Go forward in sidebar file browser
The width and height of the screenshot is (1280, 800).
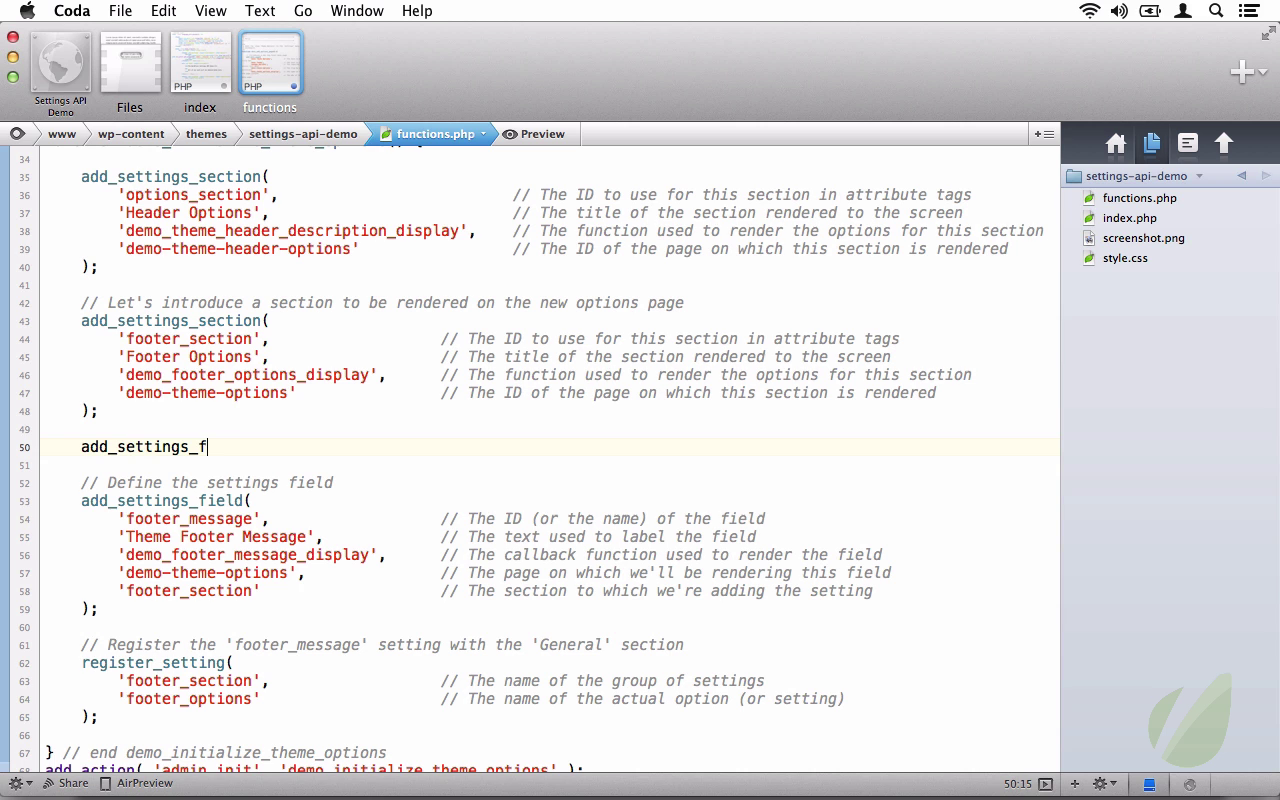click(1266, 176)
